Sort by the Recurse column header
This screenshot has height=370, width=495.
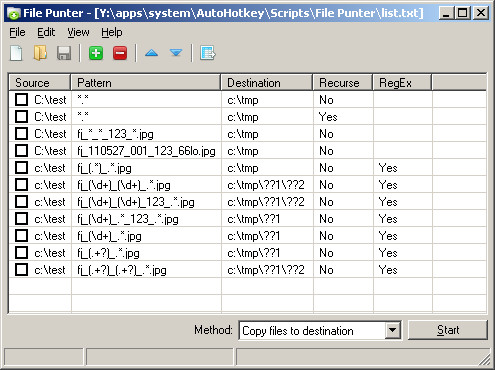coord(343,83)
